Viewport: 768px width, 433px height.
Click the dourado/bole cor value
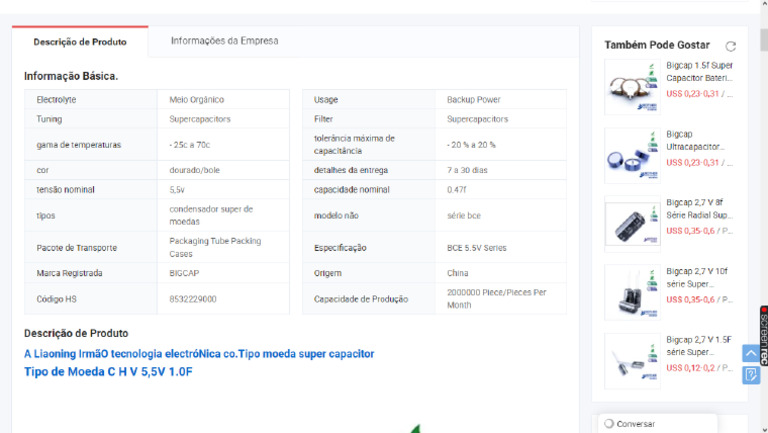[x=194, y=170]
